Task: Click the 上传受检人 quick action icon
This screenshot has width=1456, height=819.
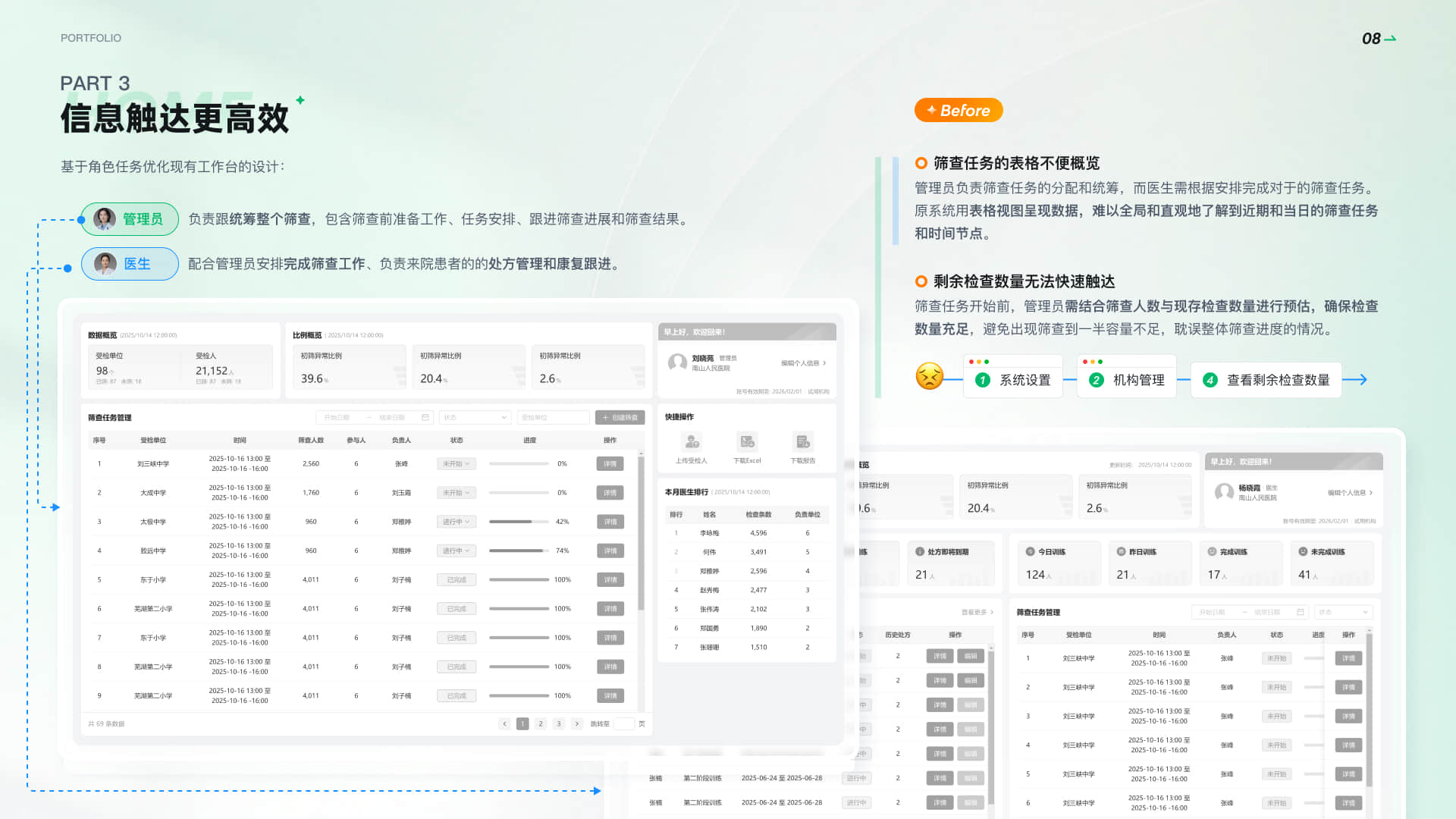Action: point(691,442)
